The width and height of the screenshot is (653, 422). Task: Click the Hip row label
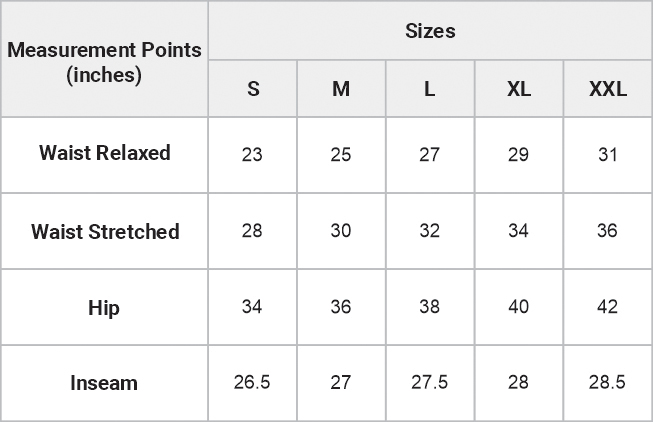pos(104,307)
